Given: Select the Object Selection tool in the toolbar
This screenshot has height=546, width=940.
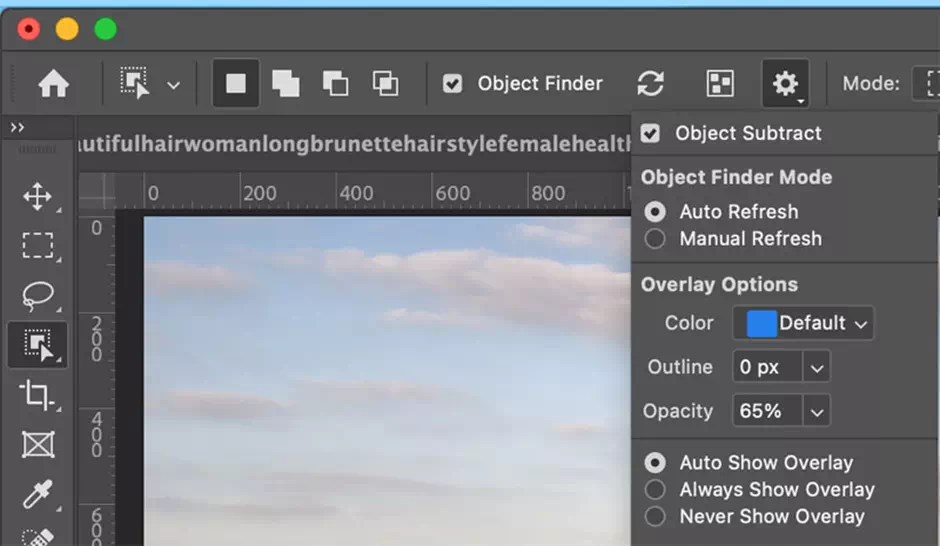Looking at the screenshot, I should (38, 345).
